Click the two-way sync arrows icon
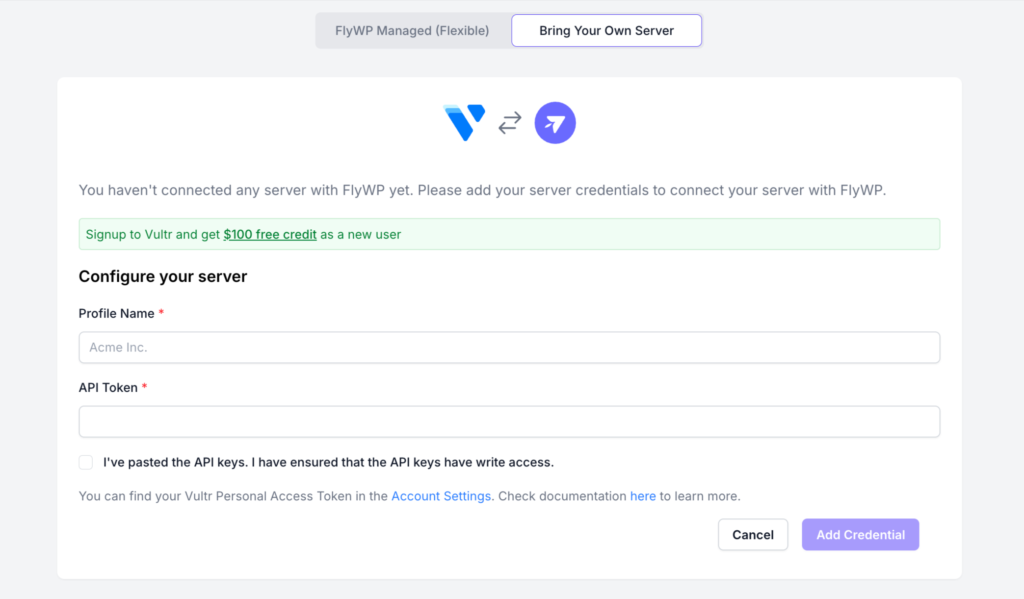 tap(510, 123)
